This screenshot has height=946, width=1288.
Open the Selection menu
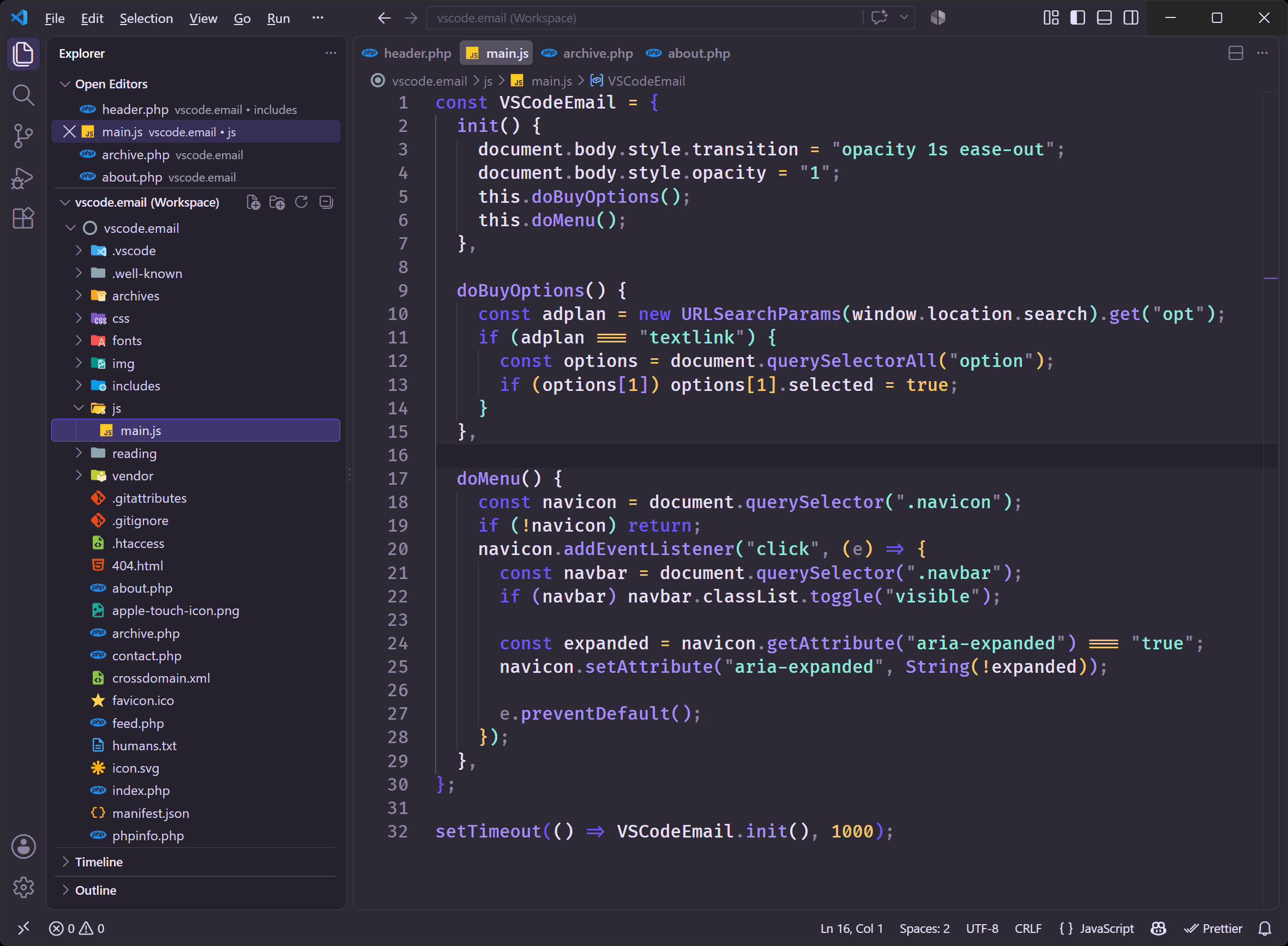click(146, 19)
